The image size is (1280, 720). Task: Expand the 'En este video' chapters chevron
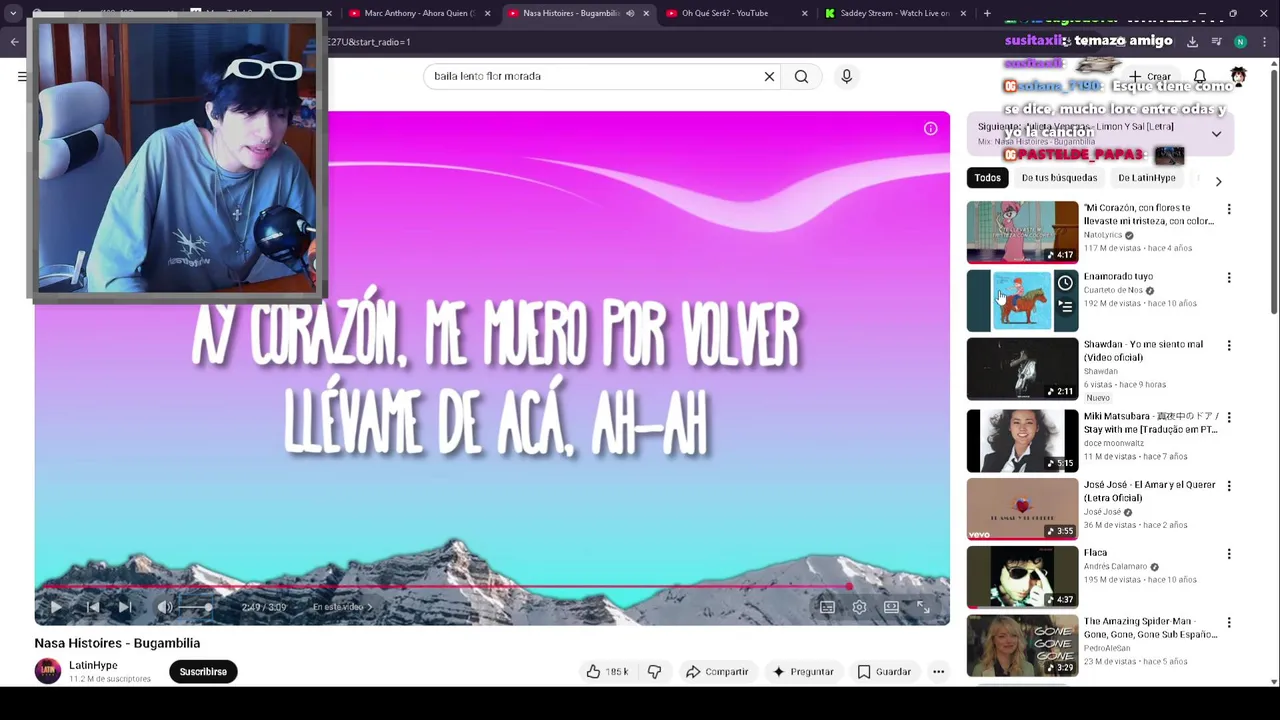[369, 607]
